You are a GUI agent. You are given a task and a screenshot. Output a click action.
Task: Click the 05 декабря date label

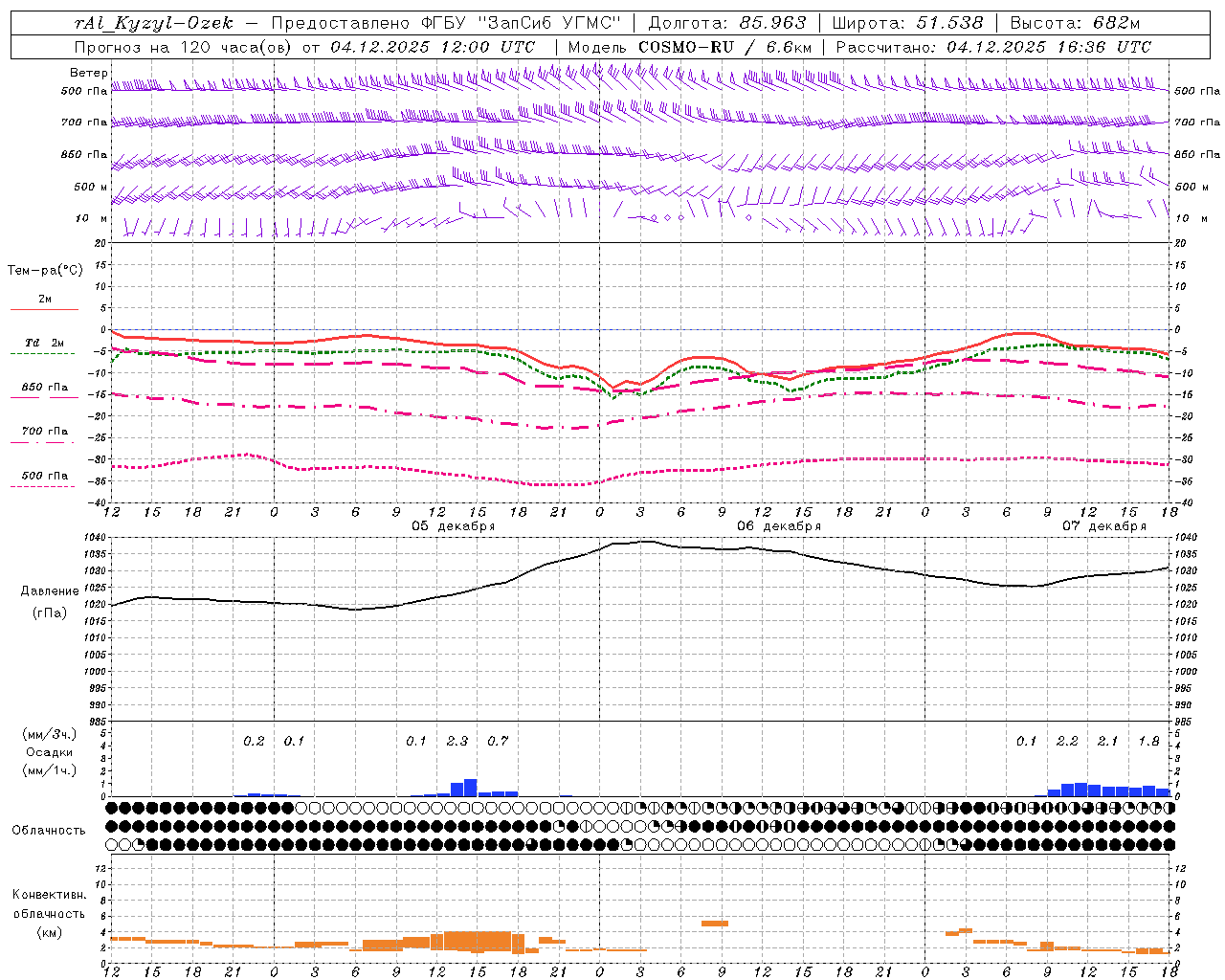click(x=454, y=526)
